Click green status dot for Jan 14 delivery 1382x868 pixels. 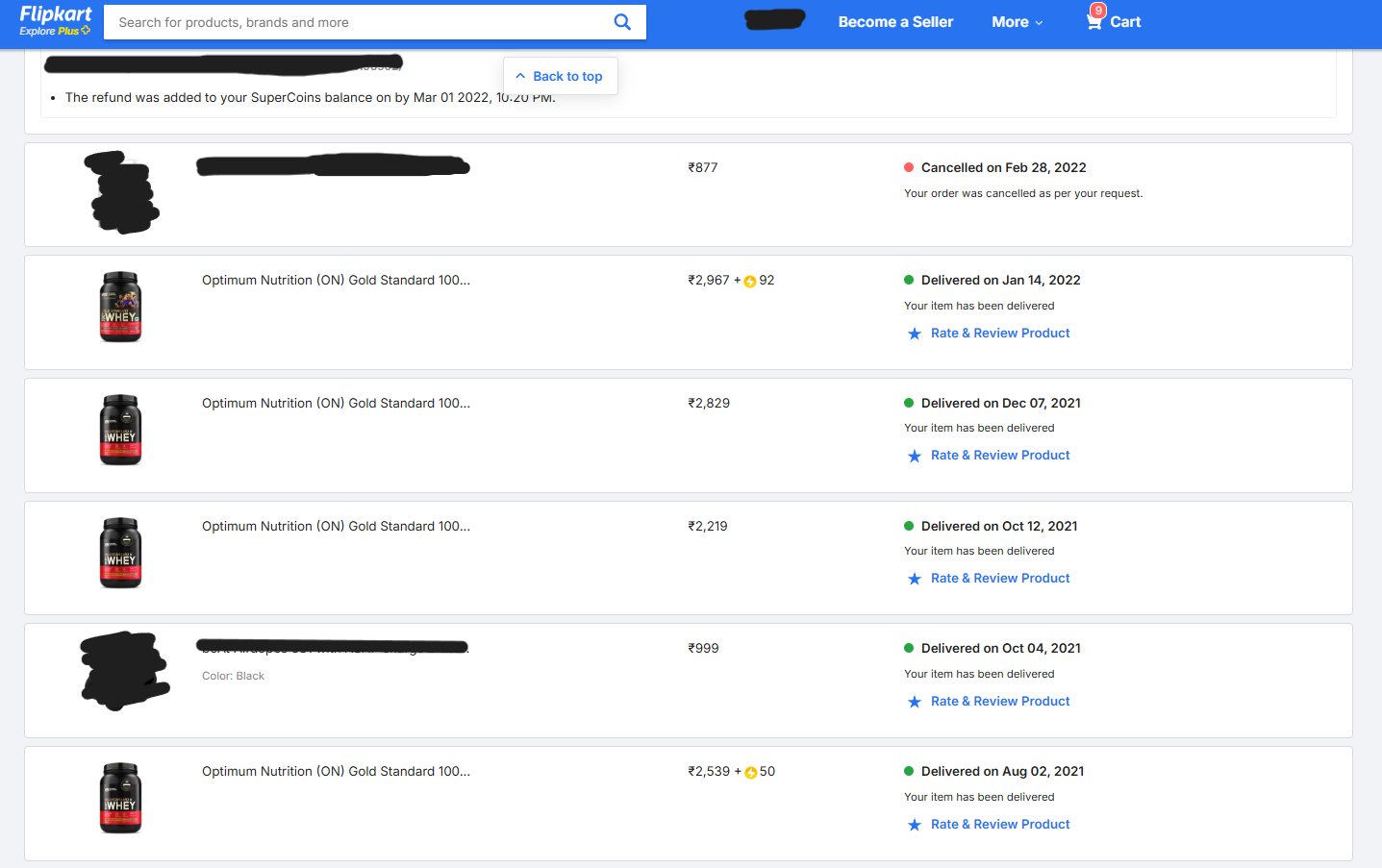pyautogui.click(x=909, y=280)
